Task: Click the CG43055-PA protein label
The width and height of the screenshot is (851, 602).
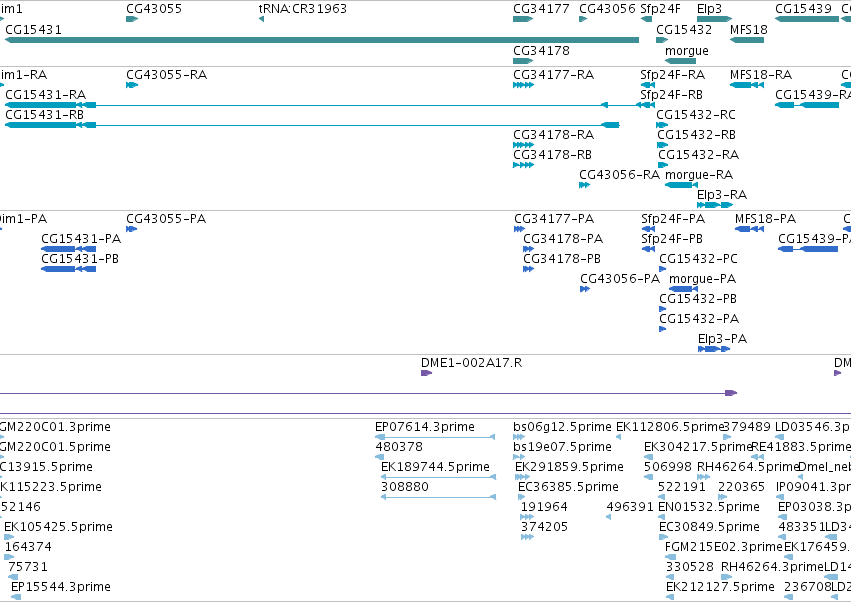Action: (166, 219)
